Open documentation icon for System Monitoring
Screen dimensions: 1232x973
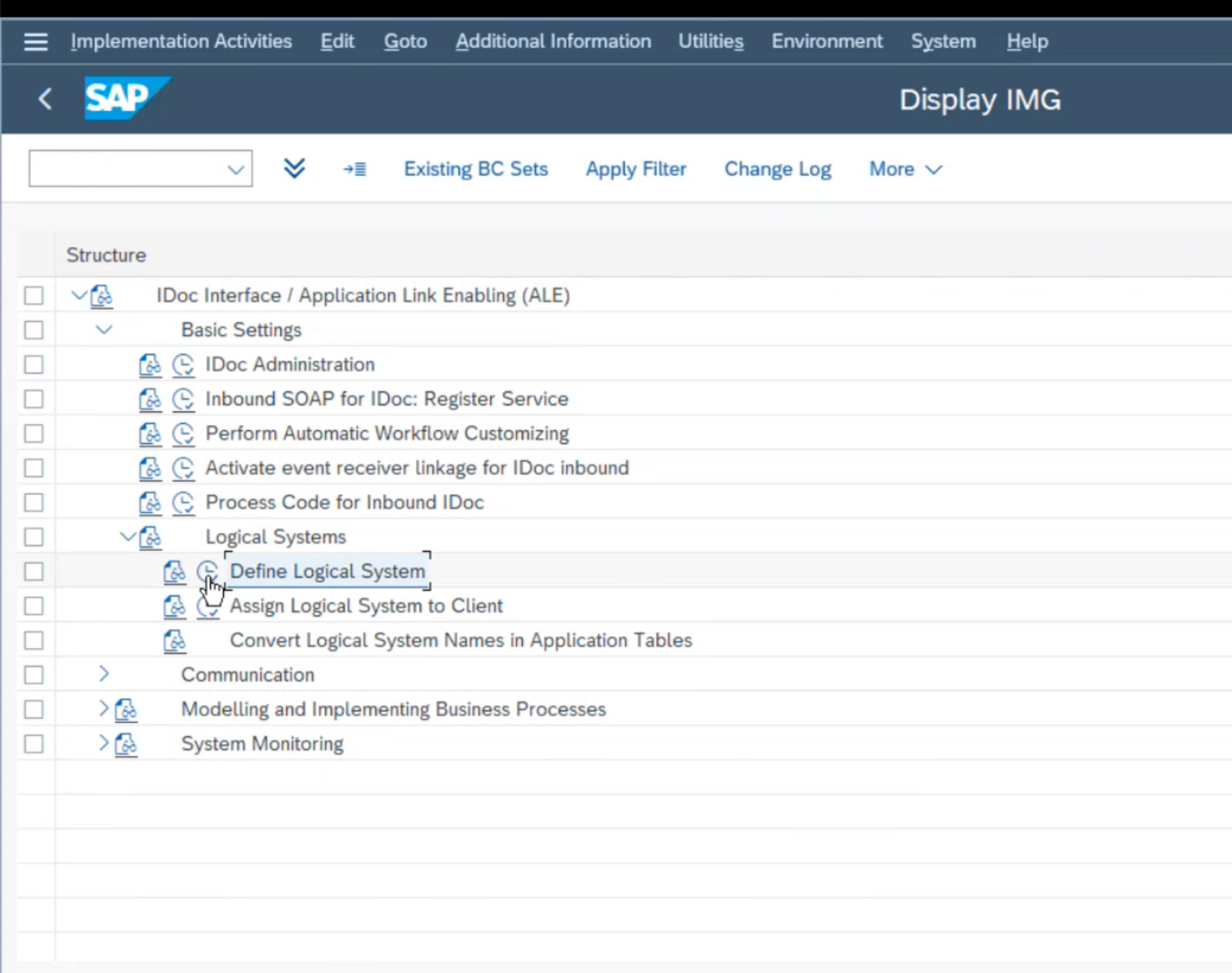click(126, 744)
